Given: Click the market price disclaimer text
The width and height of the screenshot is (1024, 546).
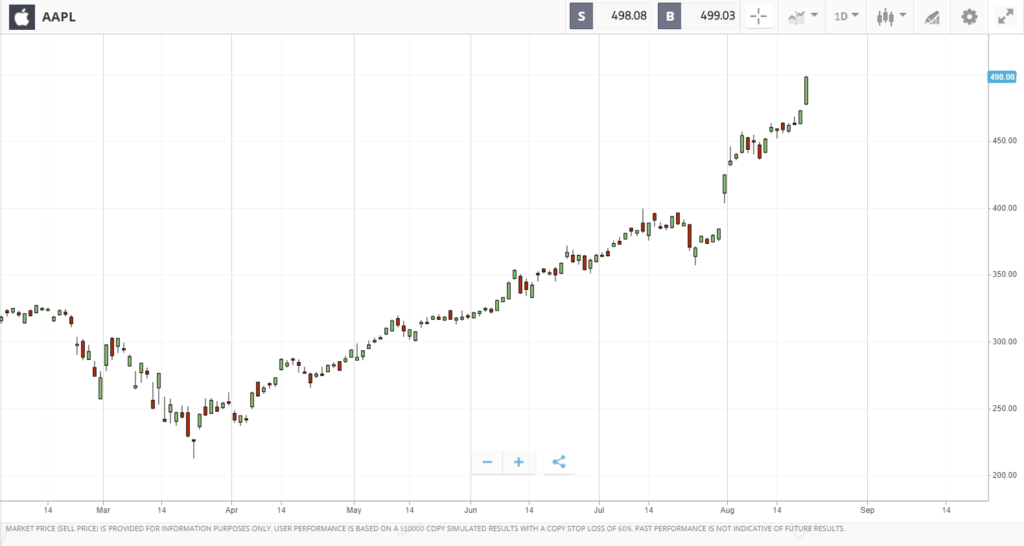Looking at the screenshot, I should click(425, 528).
